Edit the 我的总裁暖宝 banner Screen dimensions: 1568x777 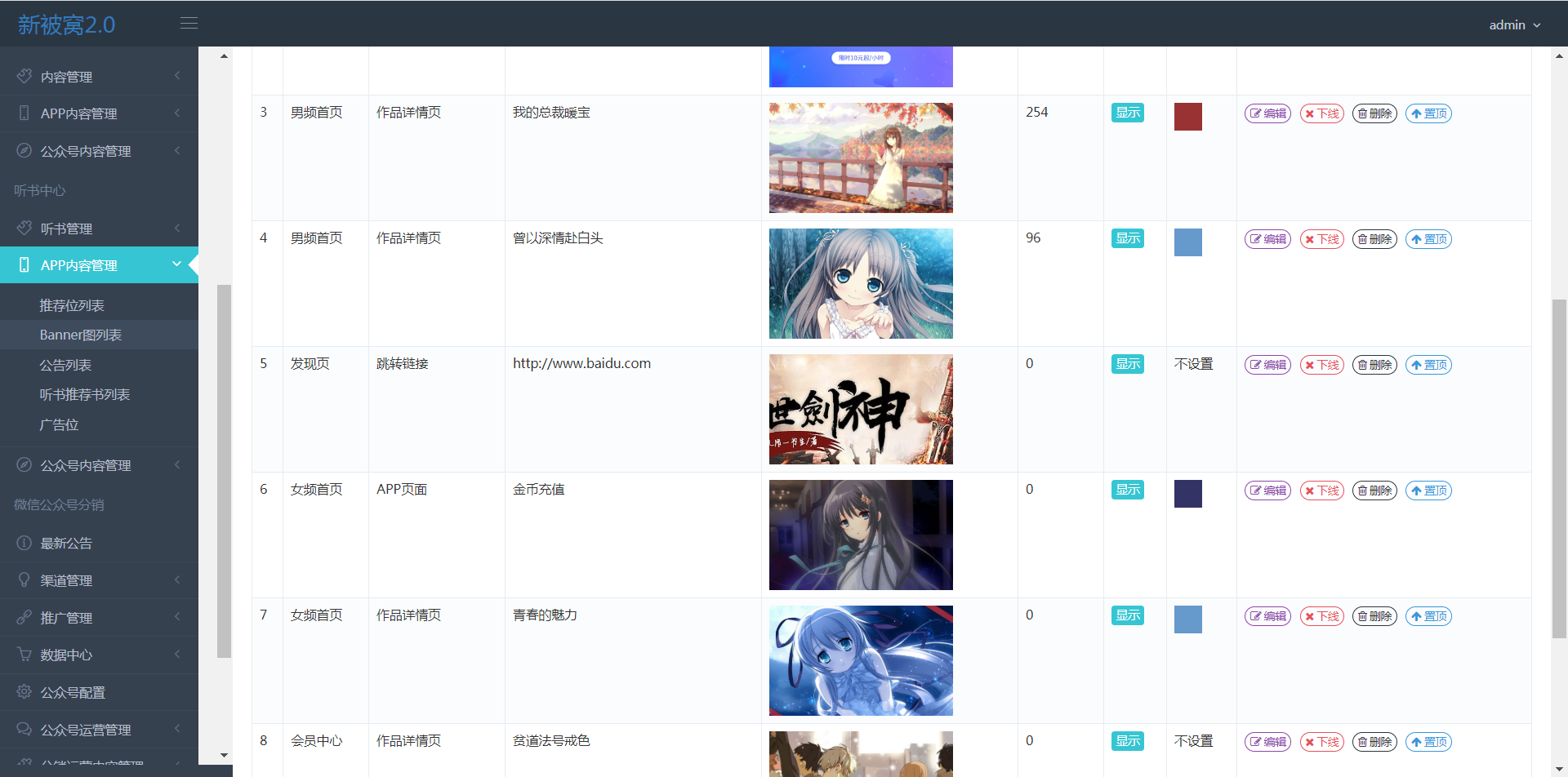[x=1267, y=113]
